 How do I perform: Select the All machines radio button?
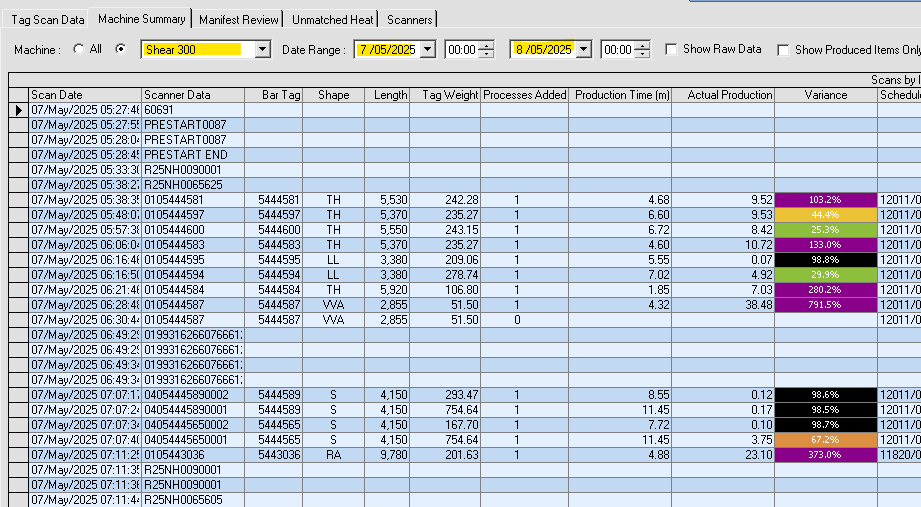pyautogui.click(x=79, y=49)
